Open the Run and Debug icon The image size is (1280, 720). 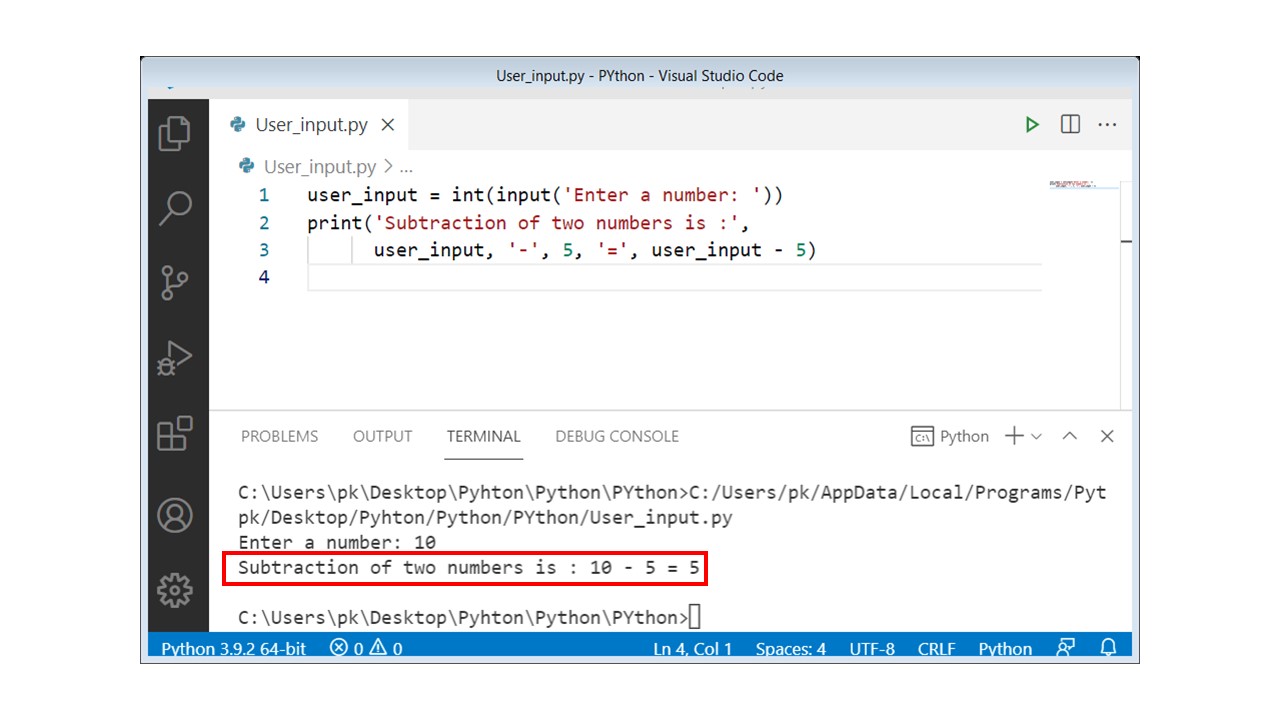click(x=176, y=356)
